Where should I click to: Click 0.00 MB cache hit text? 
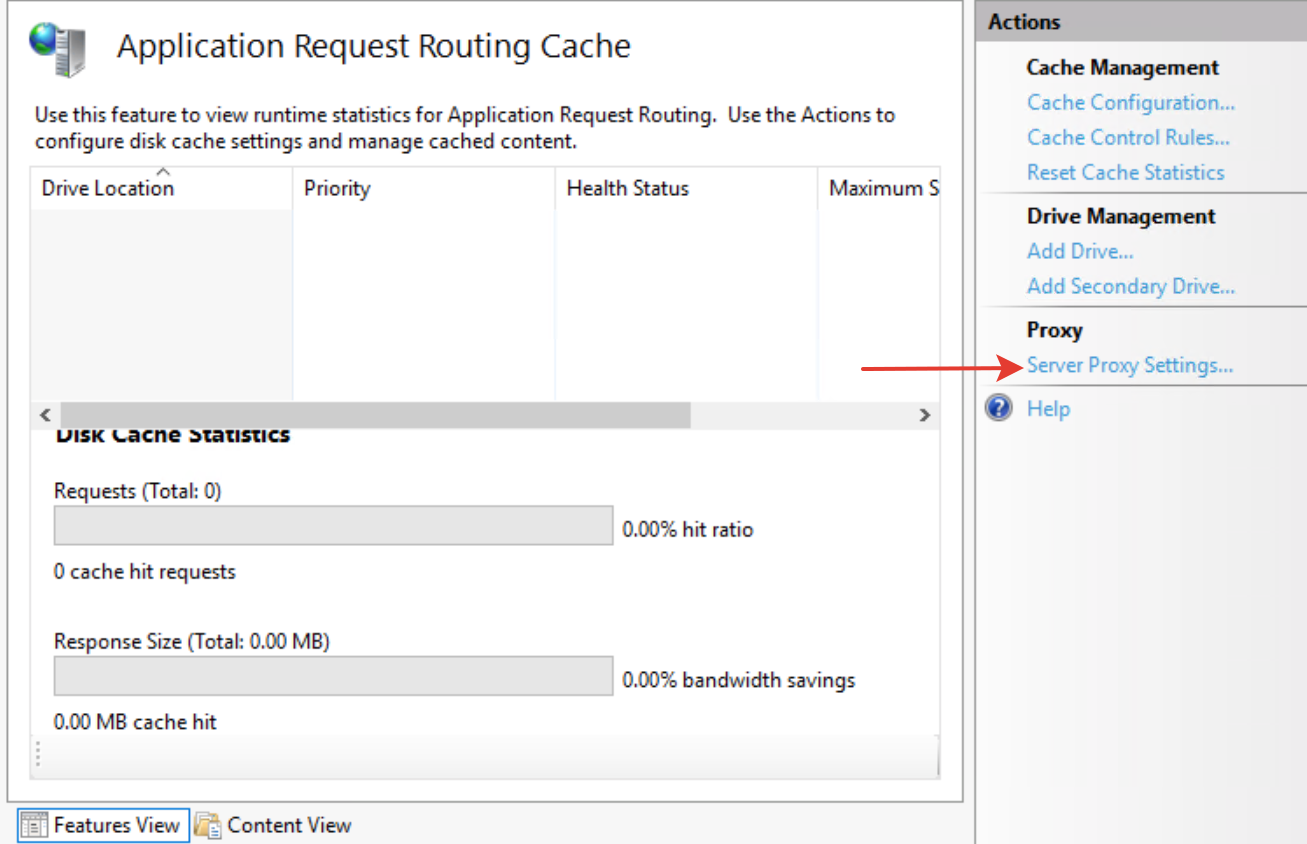(x=135, y=721)
